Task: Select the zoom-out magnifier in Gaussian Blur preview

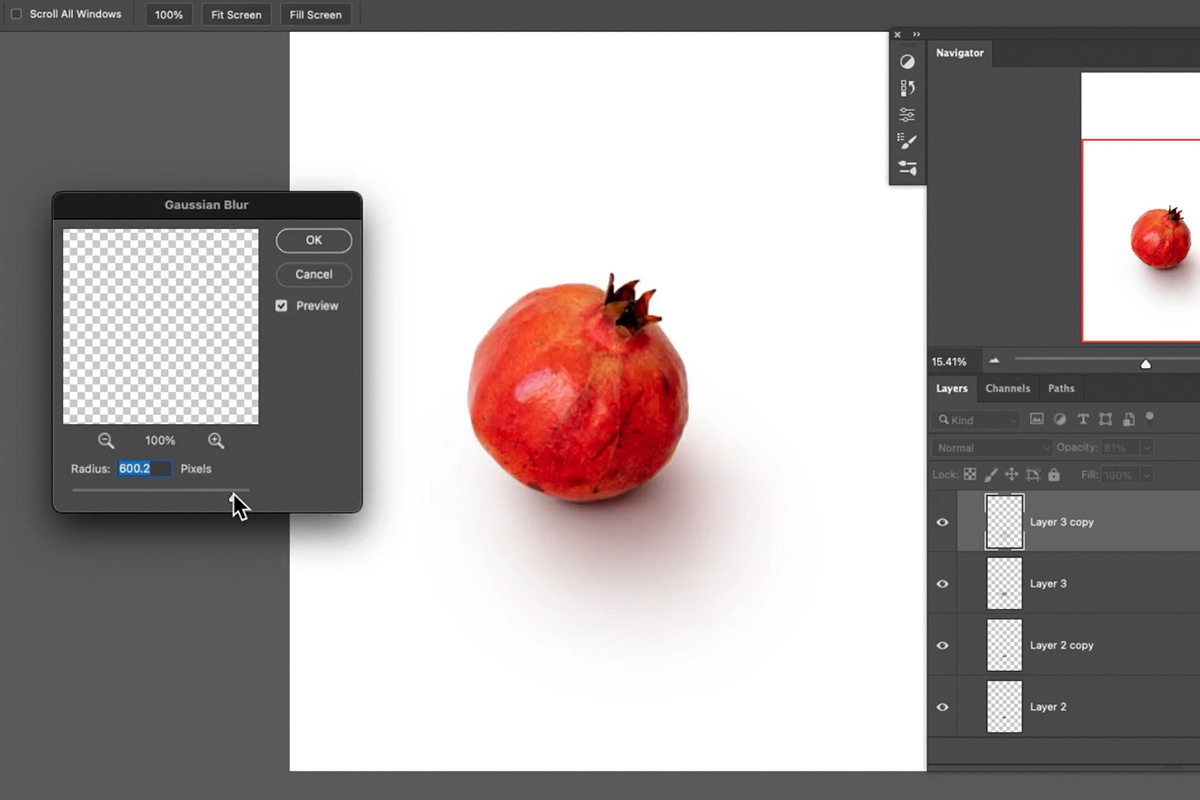Action: (106, 440)
